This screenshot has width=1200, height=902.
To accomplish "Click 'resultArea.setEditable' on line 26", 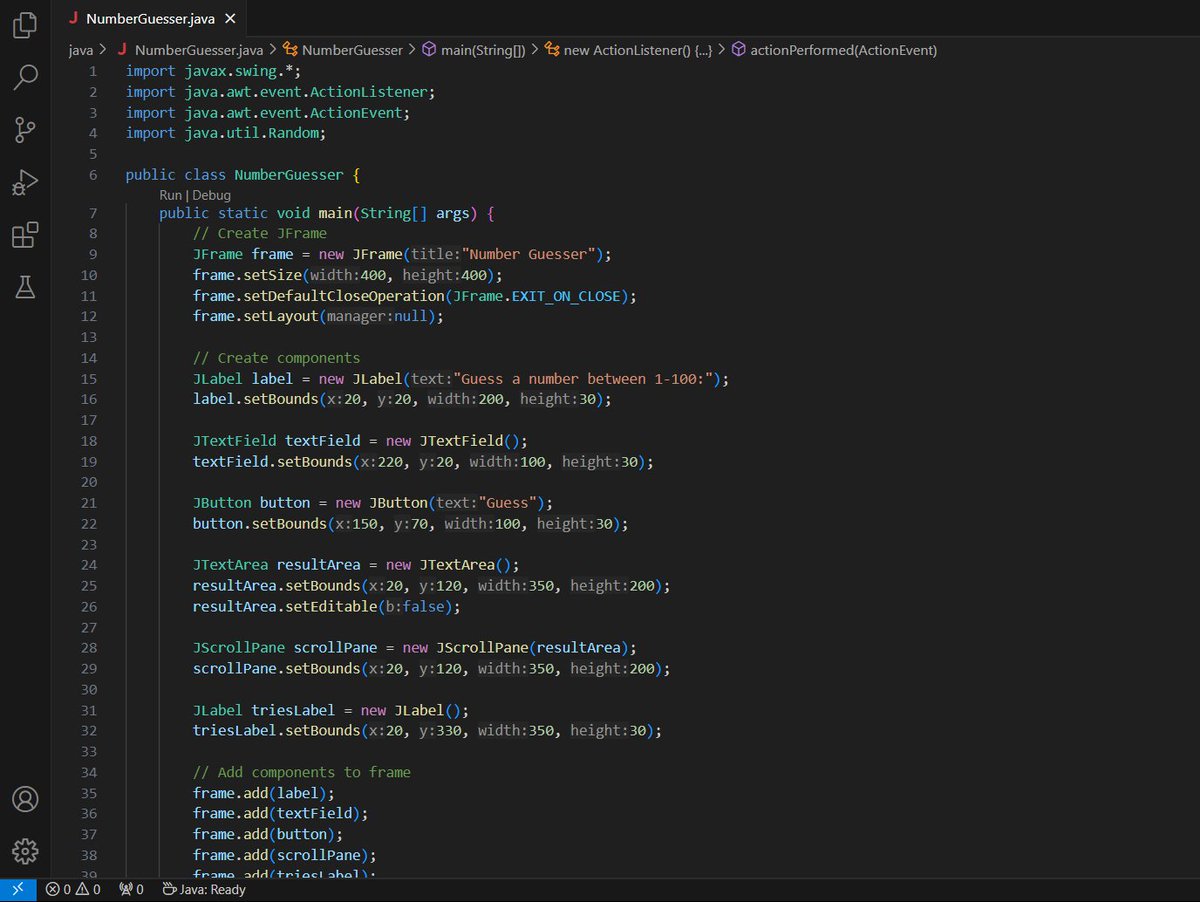I will point(285,607).
